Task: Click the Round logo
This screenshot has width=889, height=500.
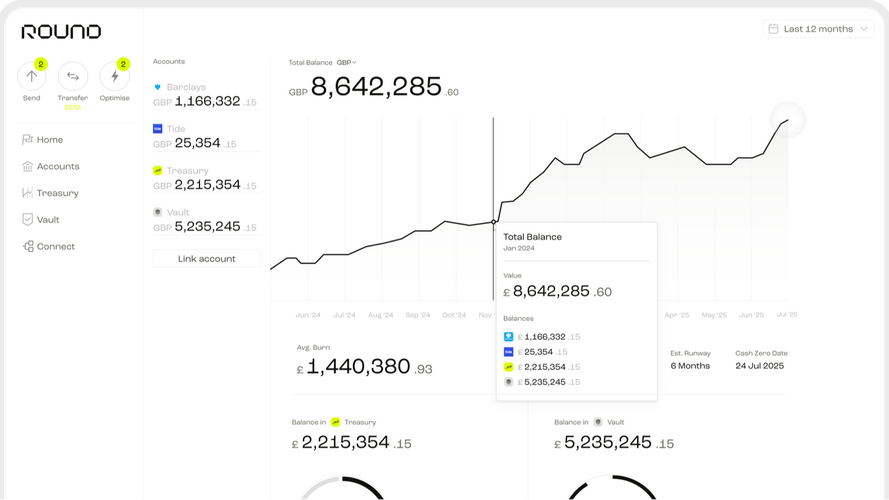Action: pos(61,32)
